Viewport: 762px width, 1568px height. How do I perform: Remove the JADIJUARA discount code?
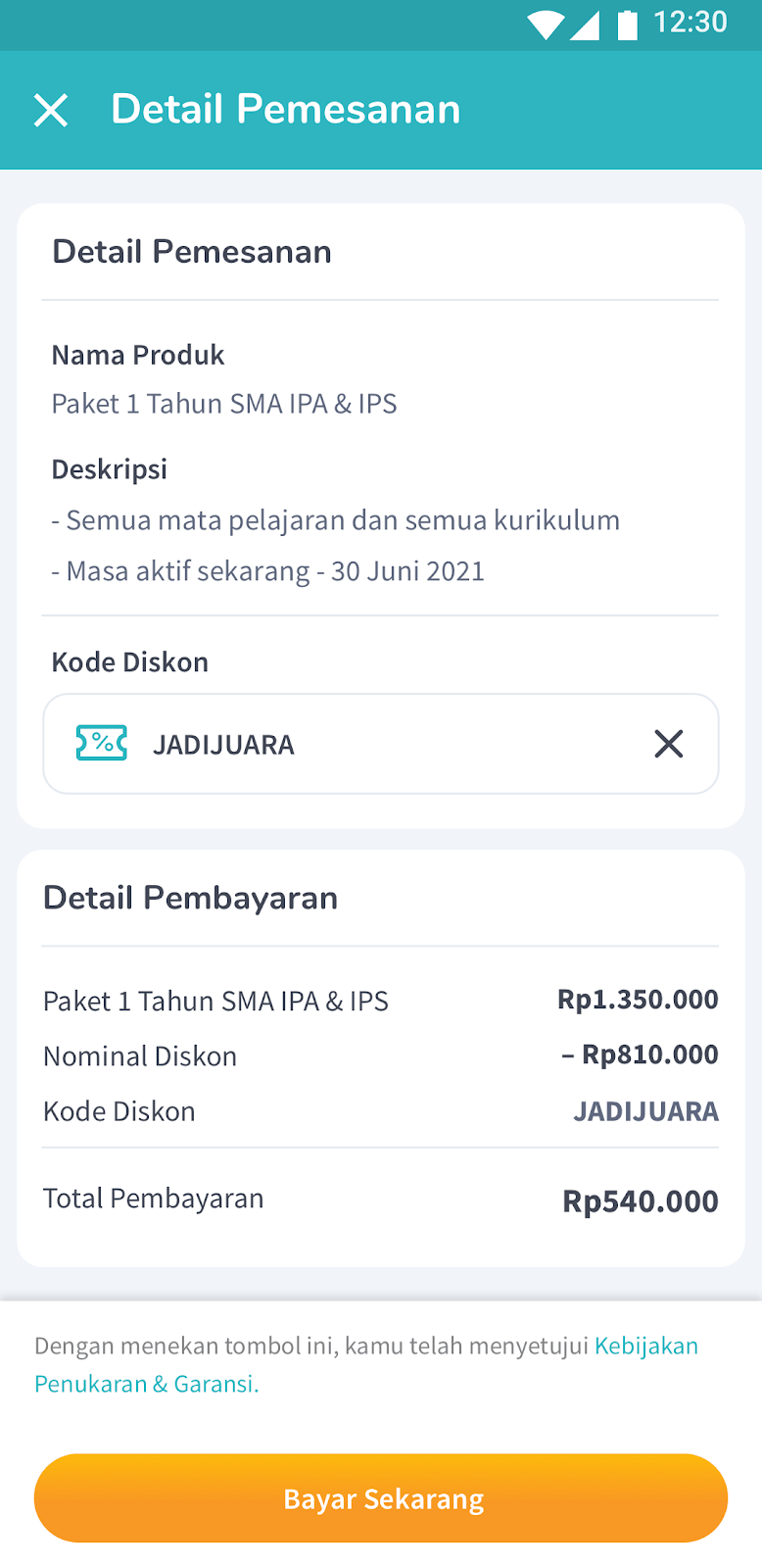pos(669,744)
